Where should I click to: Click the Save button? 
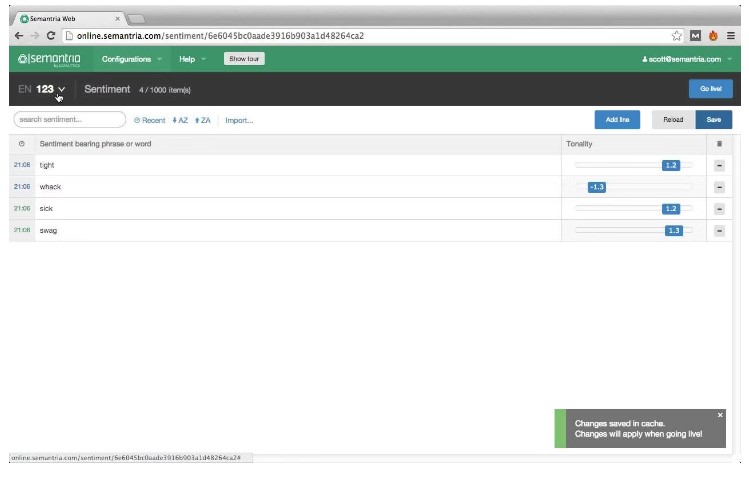[714, 119]
